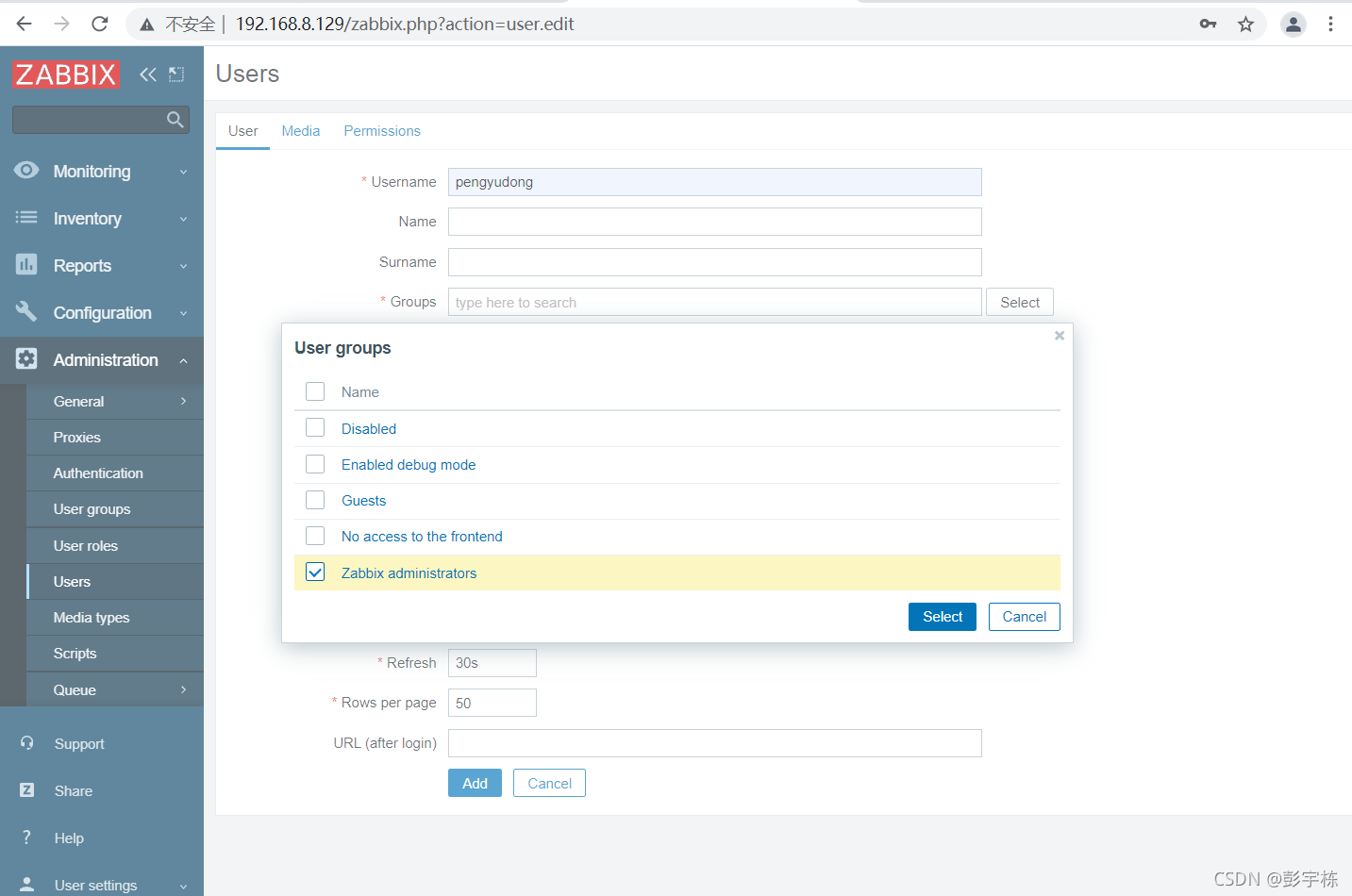This screenshot has width=1352, height=896.
Task: Click the browser forward arrow
Action: 62,24
